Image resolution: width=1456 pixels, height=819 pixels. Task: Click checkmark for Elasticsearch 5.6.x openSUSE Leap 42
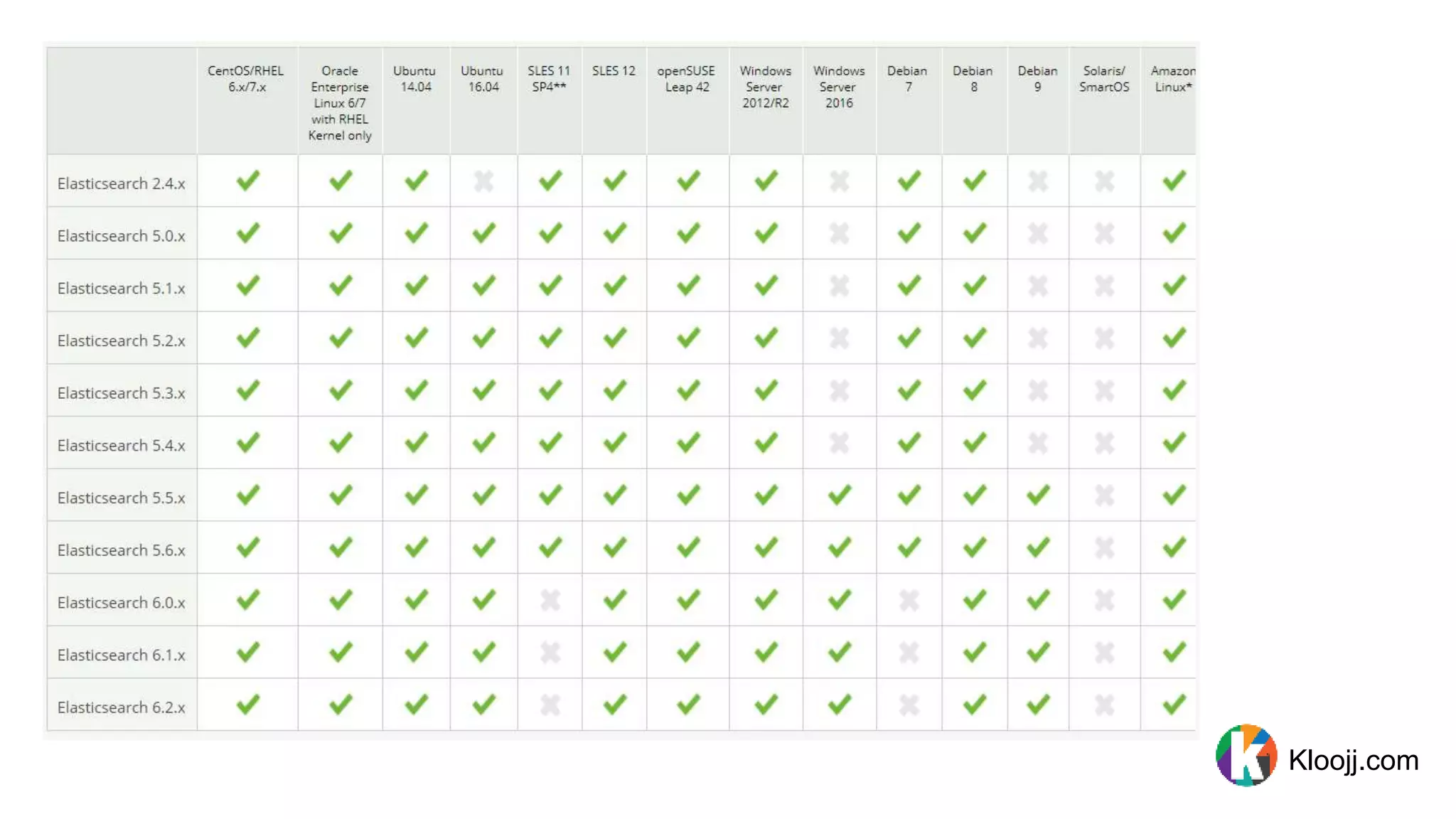(687, 547)
